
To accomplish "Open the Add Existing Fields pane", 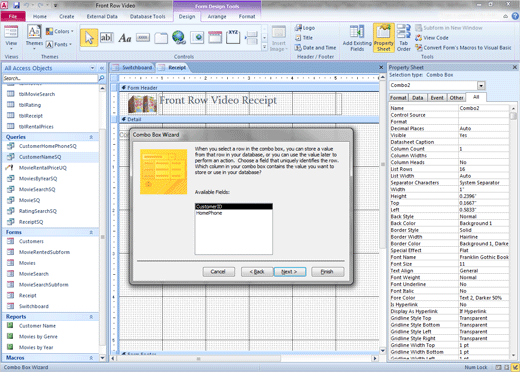I will click(357, 38).
